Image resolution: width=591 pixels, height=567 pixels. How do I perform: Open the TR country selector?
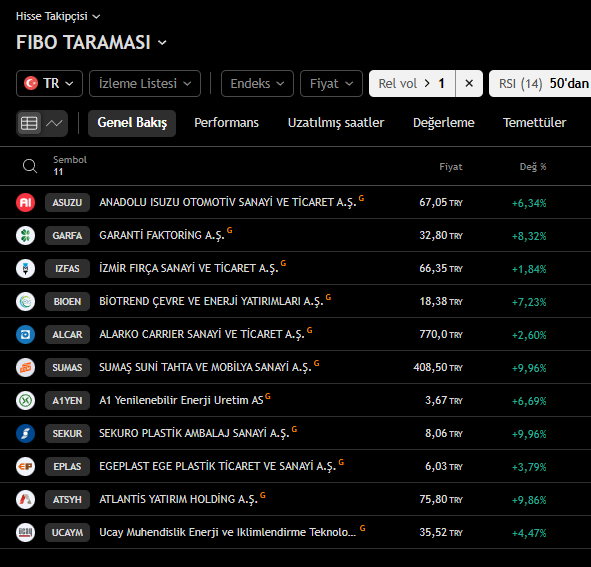pos(49,83)
